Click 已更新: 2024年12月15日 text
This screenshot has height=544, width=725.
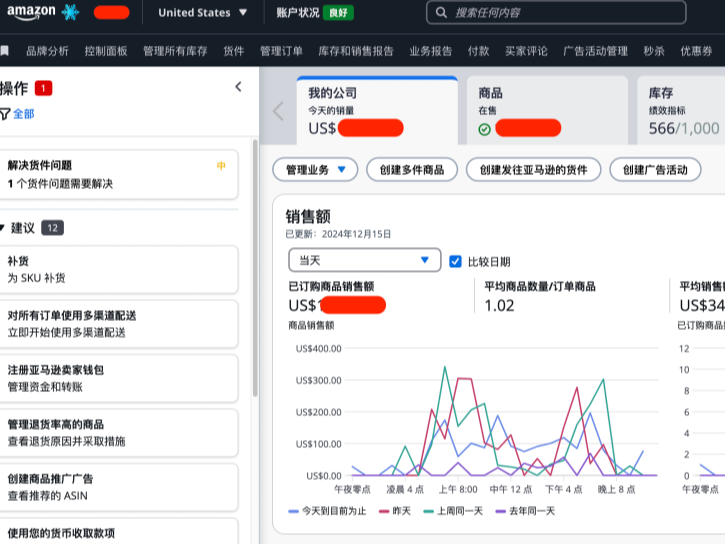point(338,234)
